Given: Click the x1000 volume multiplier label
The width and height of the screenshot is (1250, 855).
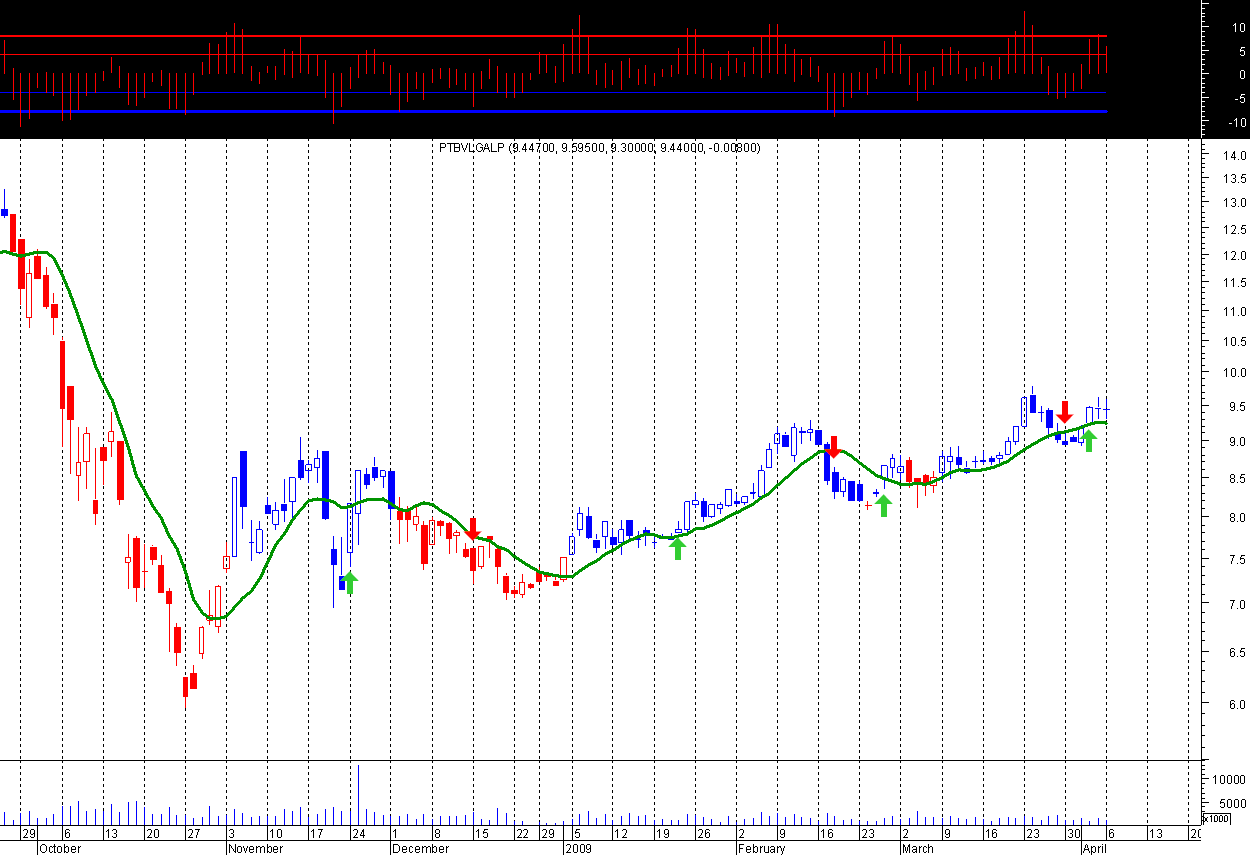Looking at the screenshot, I should coord(1216,818).
